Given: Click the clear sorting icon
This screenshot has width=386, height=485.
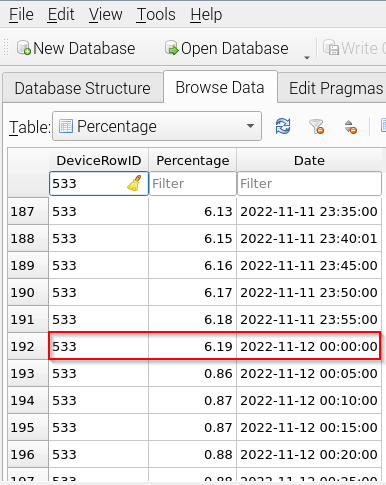Looking at the screenshot, I should (351, 127).
